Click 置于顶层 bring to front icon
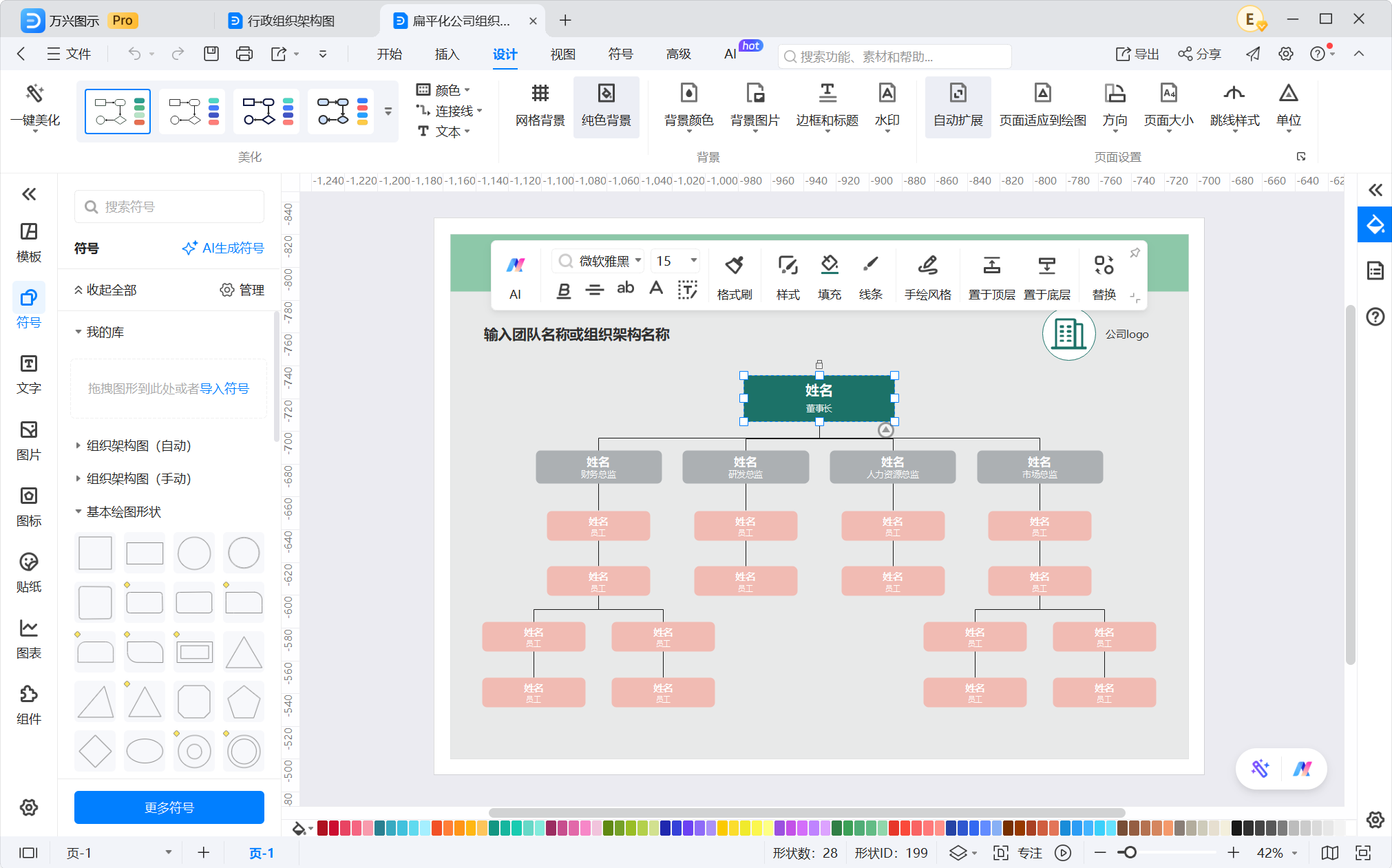 pyautogui.click(x=991, y=265)
